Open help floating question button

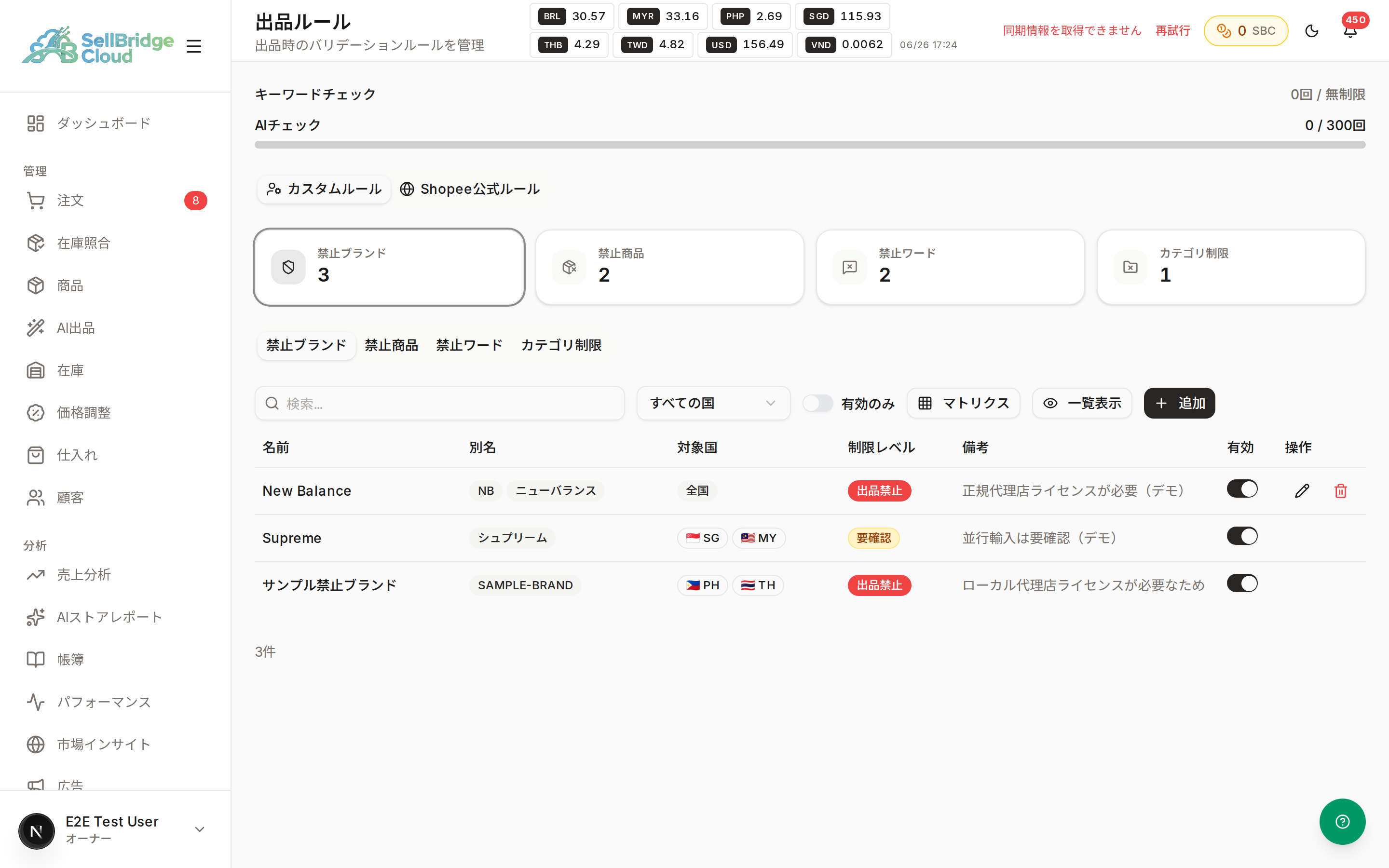[x=1342, y=822]
